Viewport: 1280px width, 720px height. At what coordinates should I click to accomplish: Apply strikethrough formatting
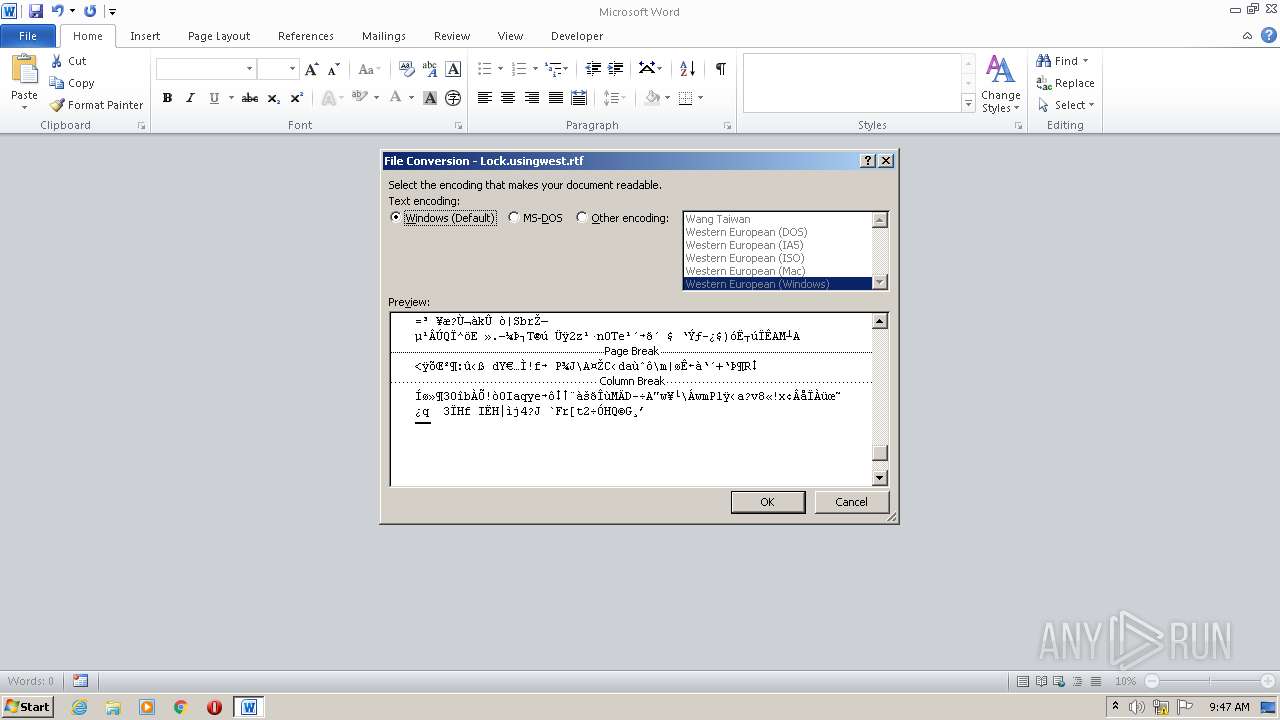pos(250,98)
